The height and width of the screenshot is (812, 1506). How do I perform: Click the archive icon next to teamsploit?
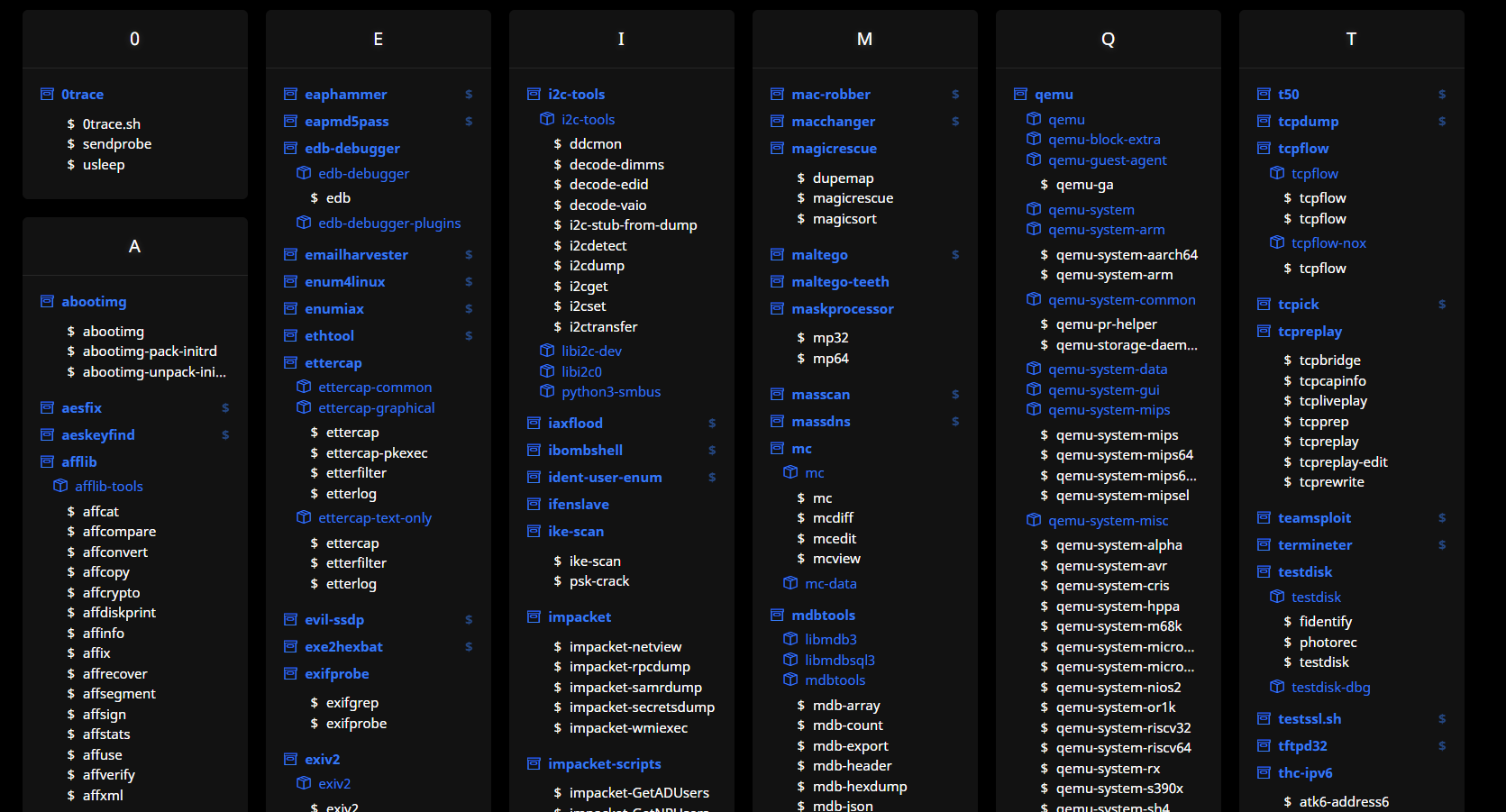(1264, 517)
